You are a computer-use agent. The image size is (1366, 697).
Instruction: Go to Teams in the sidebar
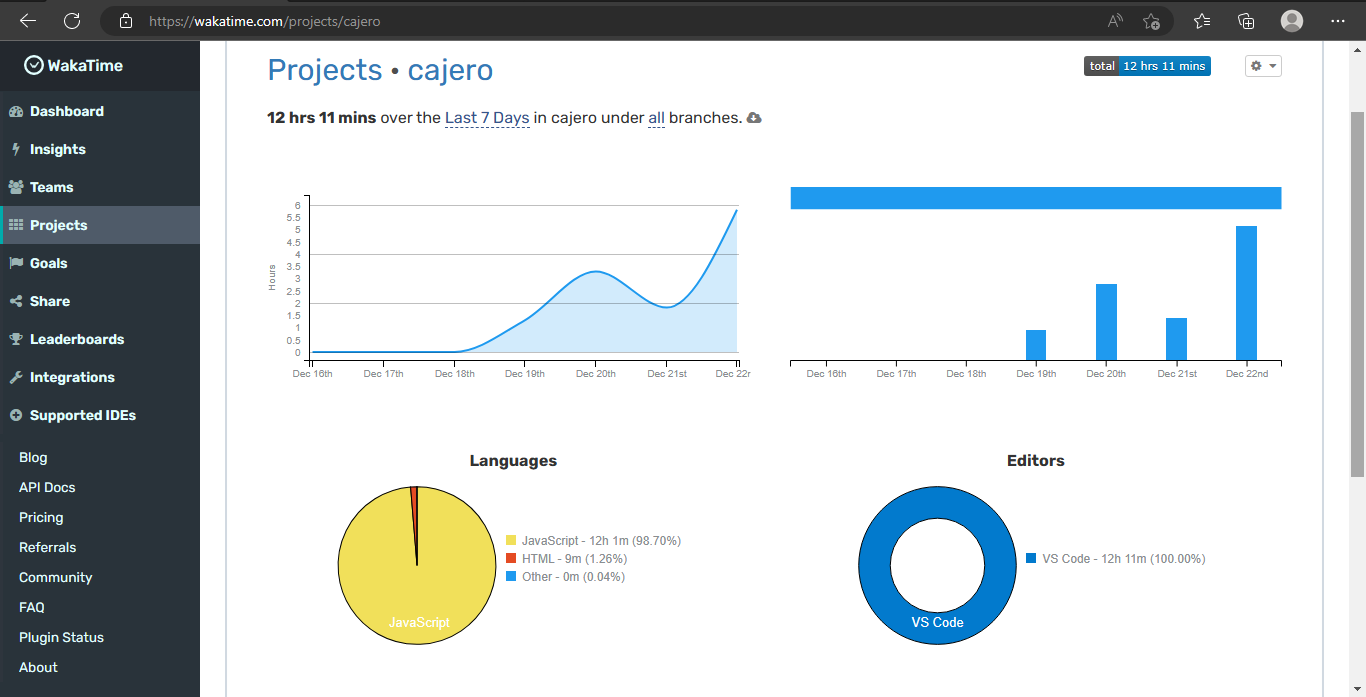[100, 187]
